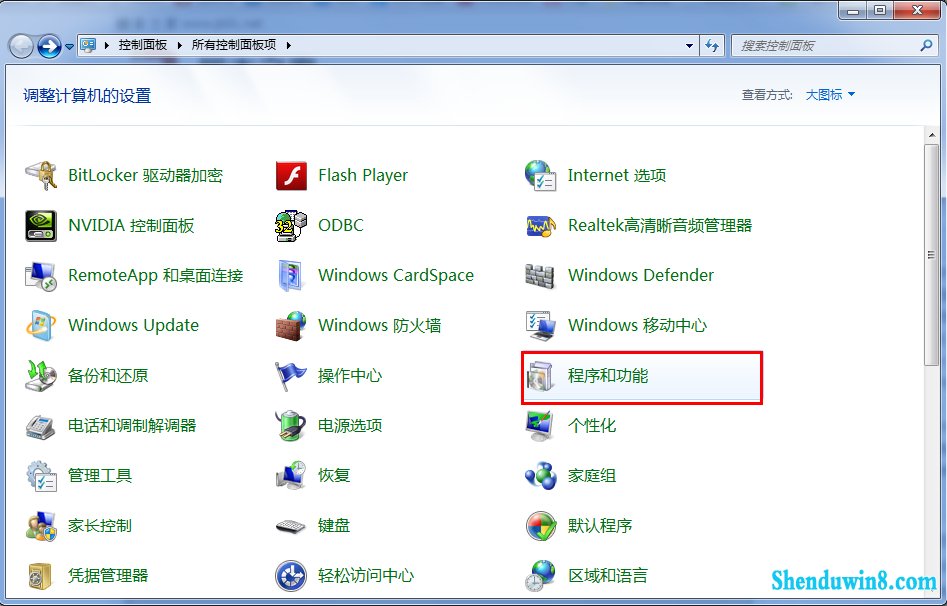This screenshot has width=947, height=606.
Task: Open the 恢复 icon
Action: point(291,476)
